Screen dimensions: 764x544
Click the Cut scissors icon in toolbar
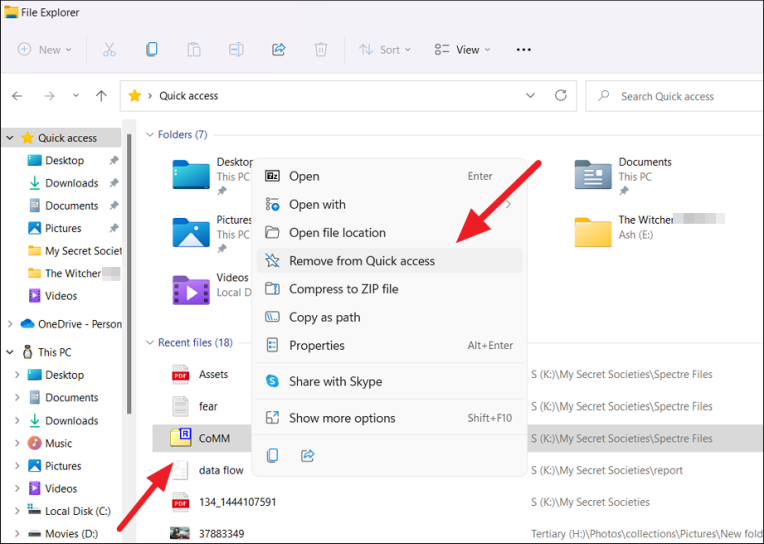tap(110, 49)
